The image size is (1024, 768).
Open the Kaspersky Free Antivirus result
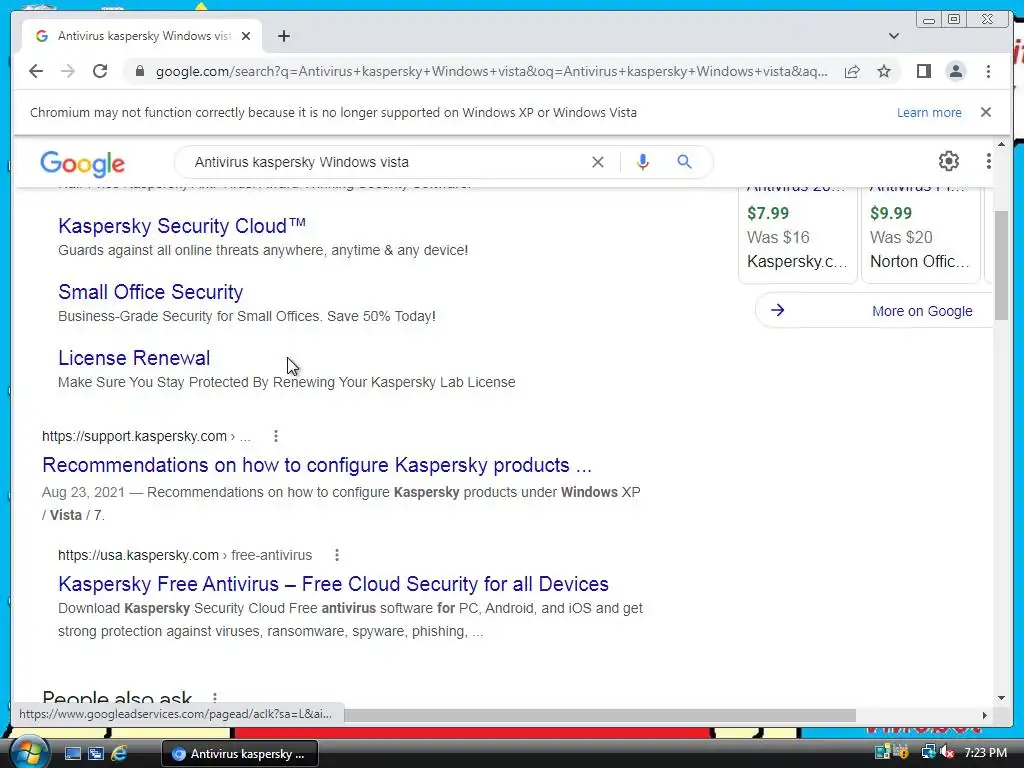coord(333,584)
